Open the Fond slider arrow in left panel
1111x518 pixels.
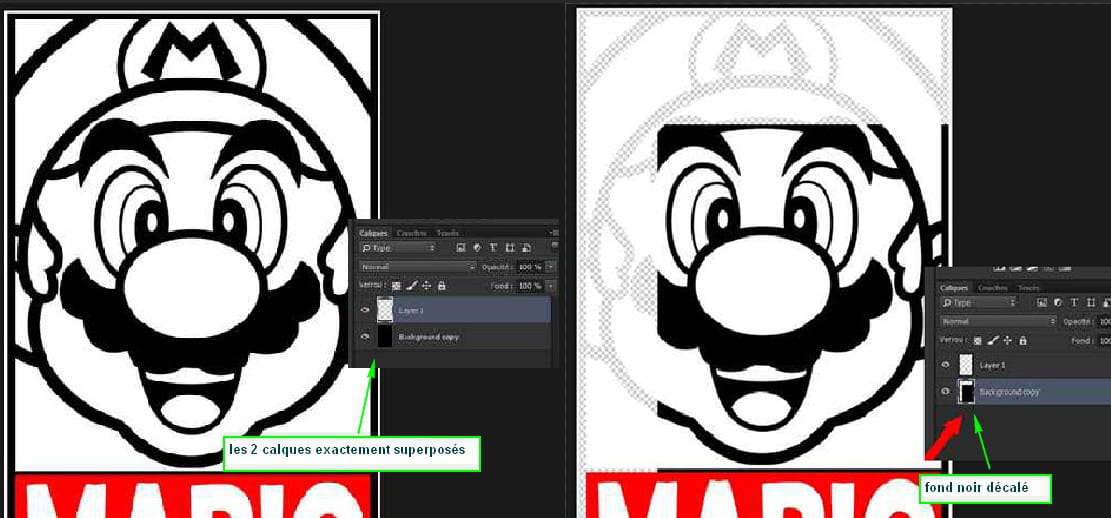551,286
